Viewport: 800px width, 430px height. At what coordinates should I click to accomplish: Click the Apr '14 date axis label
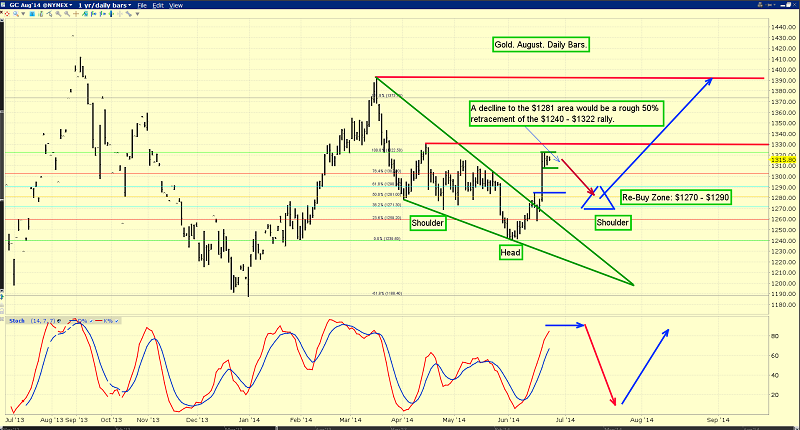(x=402, y=420)
